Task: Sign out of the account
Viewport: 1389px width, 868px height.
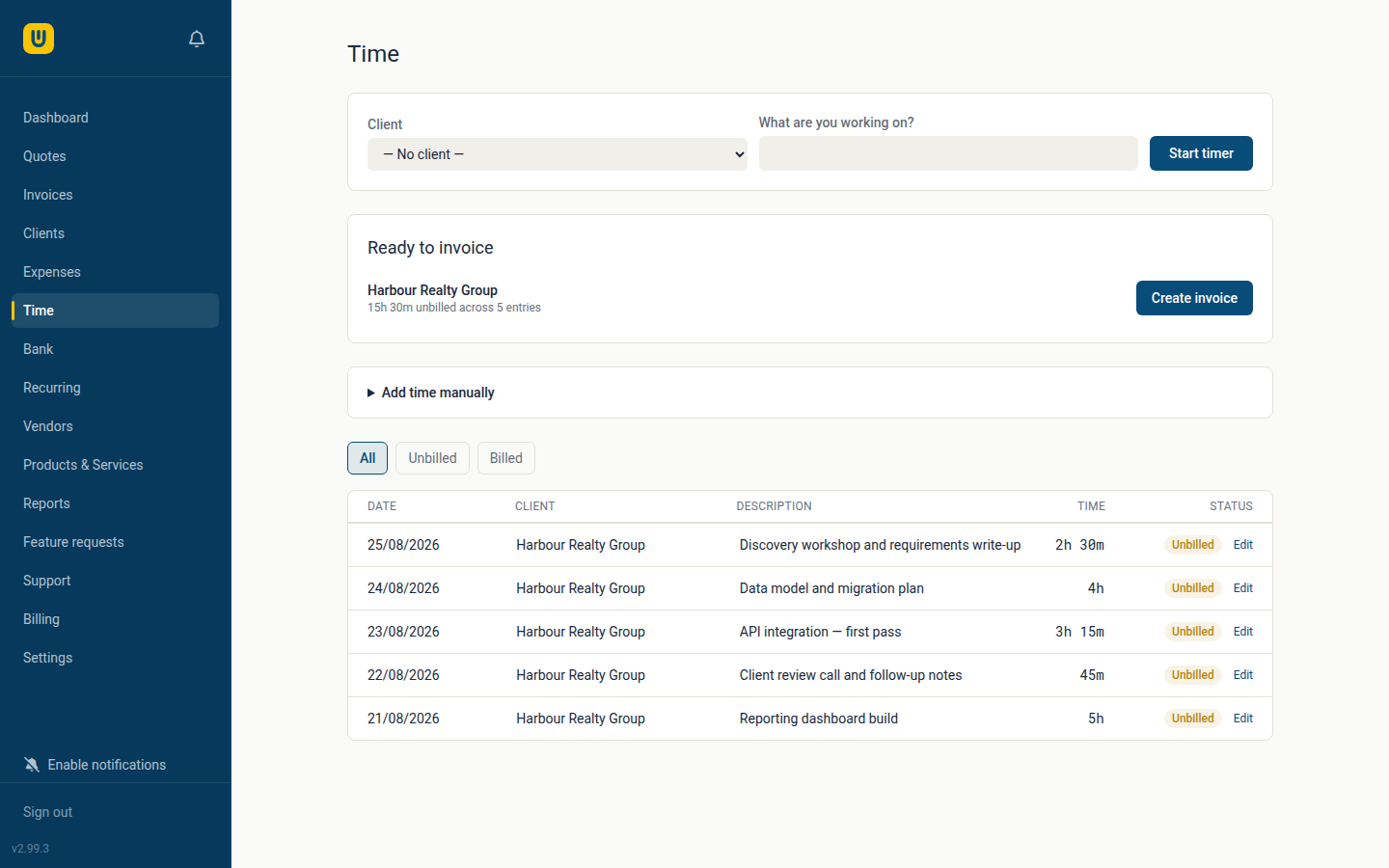Action: point(48,812)
